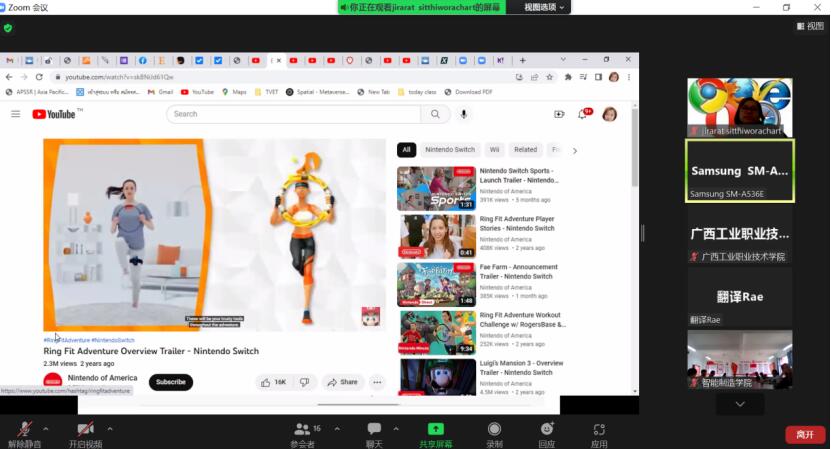This screenshot has height=449, width=831.
Task: Click the Share button under the video
Action: click(343, 382)
